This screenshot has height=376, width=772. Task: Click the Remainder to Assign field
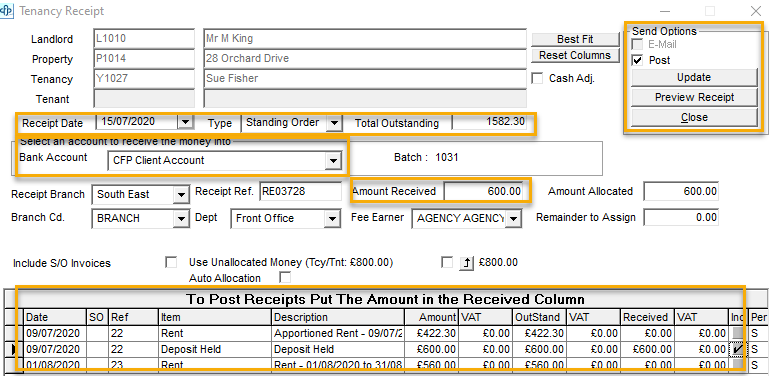click(x=681, y=217)
